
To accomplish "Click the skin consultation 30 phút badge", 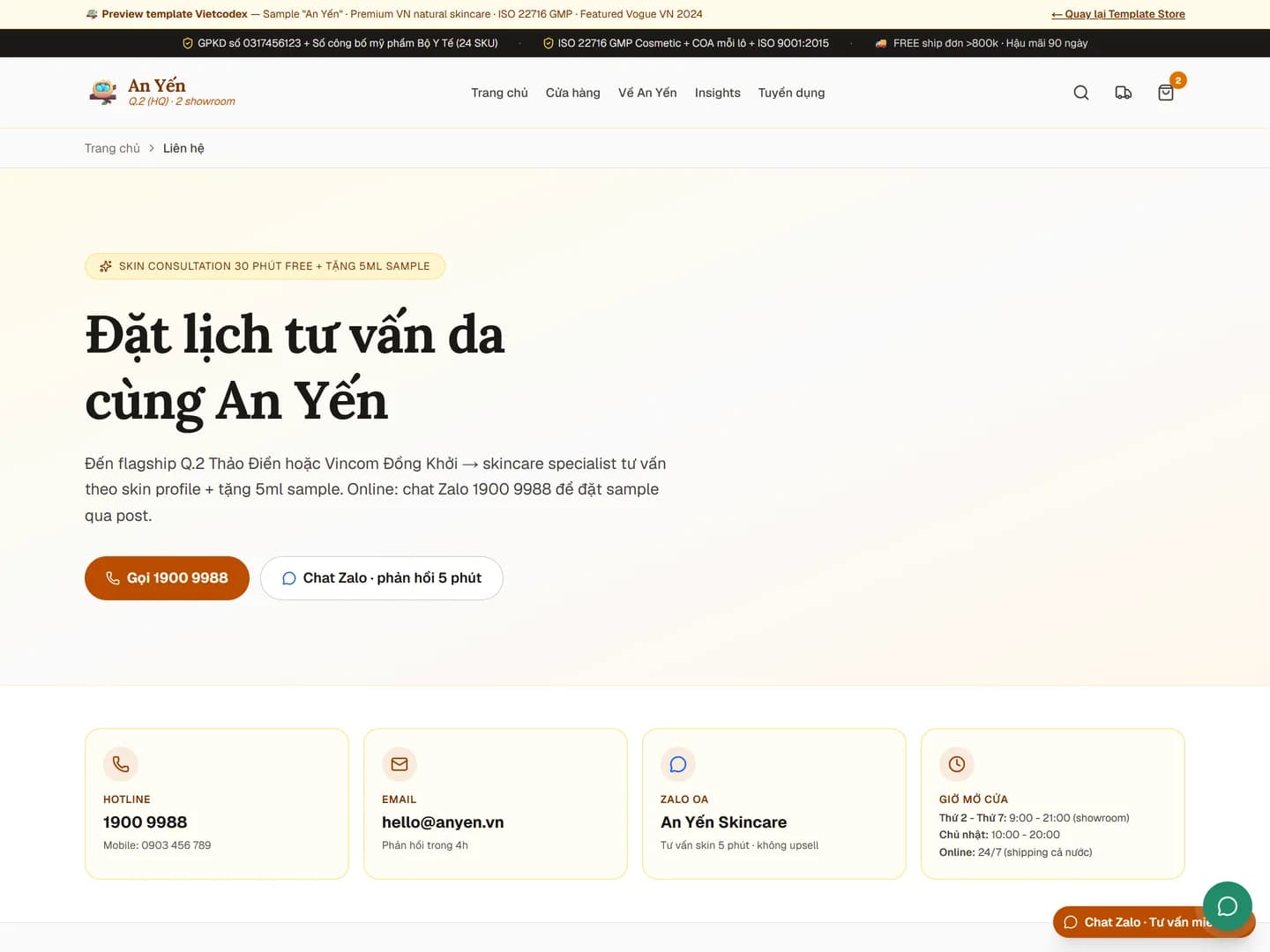I will tap(265, 266).
